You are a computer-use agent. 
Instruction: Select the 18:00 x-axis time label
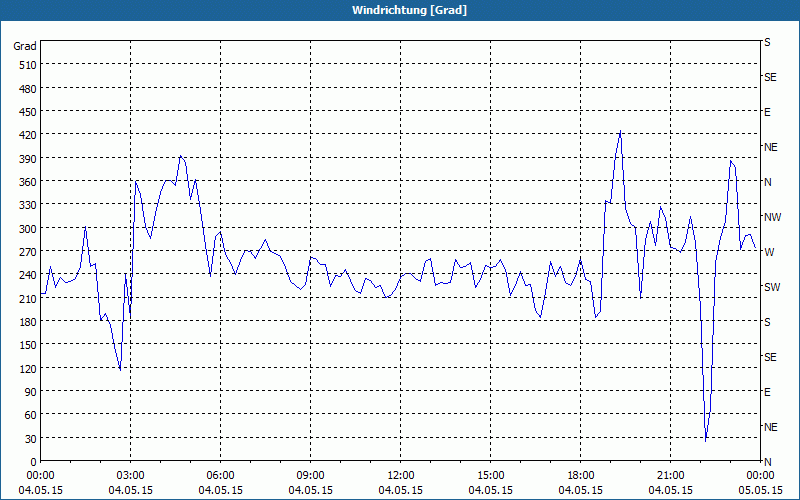tap(581, 476)
